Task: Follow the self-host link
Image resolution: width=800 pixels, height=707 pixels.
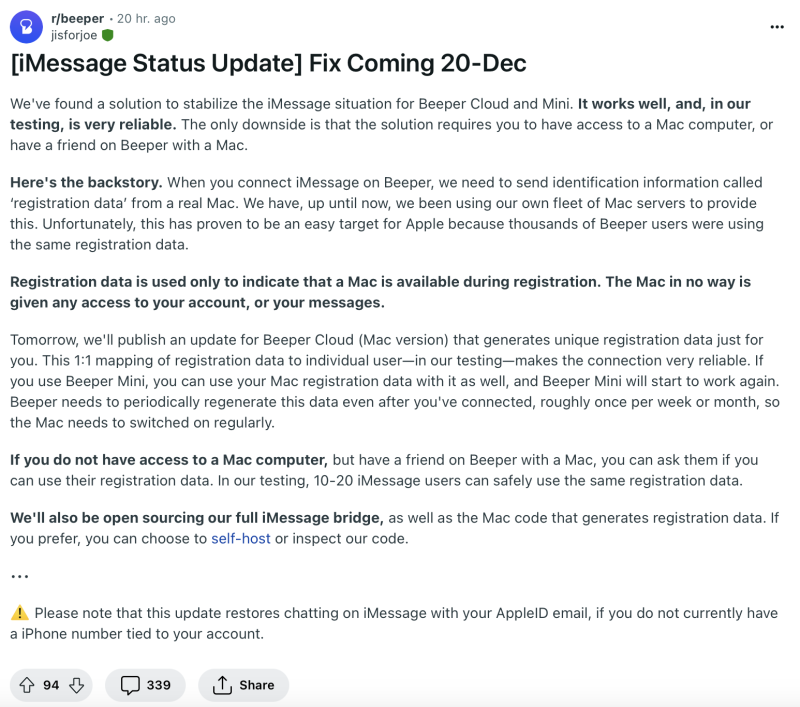Action: tap(240, 538)
